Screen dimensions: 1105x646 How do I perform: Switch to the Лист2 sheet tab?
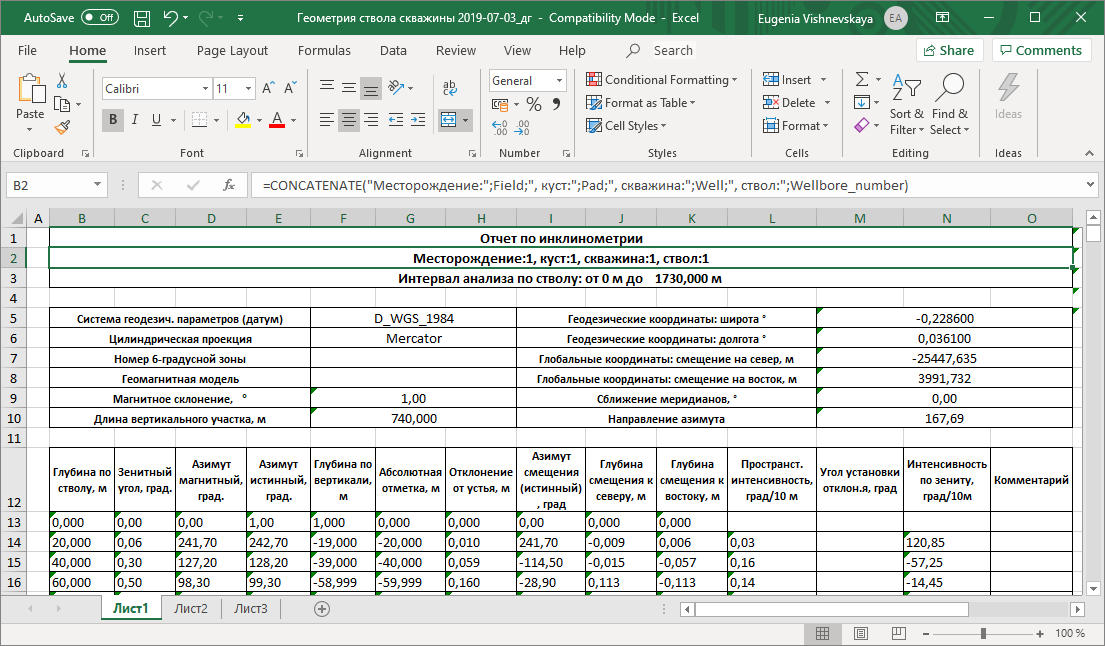[191, 608]
